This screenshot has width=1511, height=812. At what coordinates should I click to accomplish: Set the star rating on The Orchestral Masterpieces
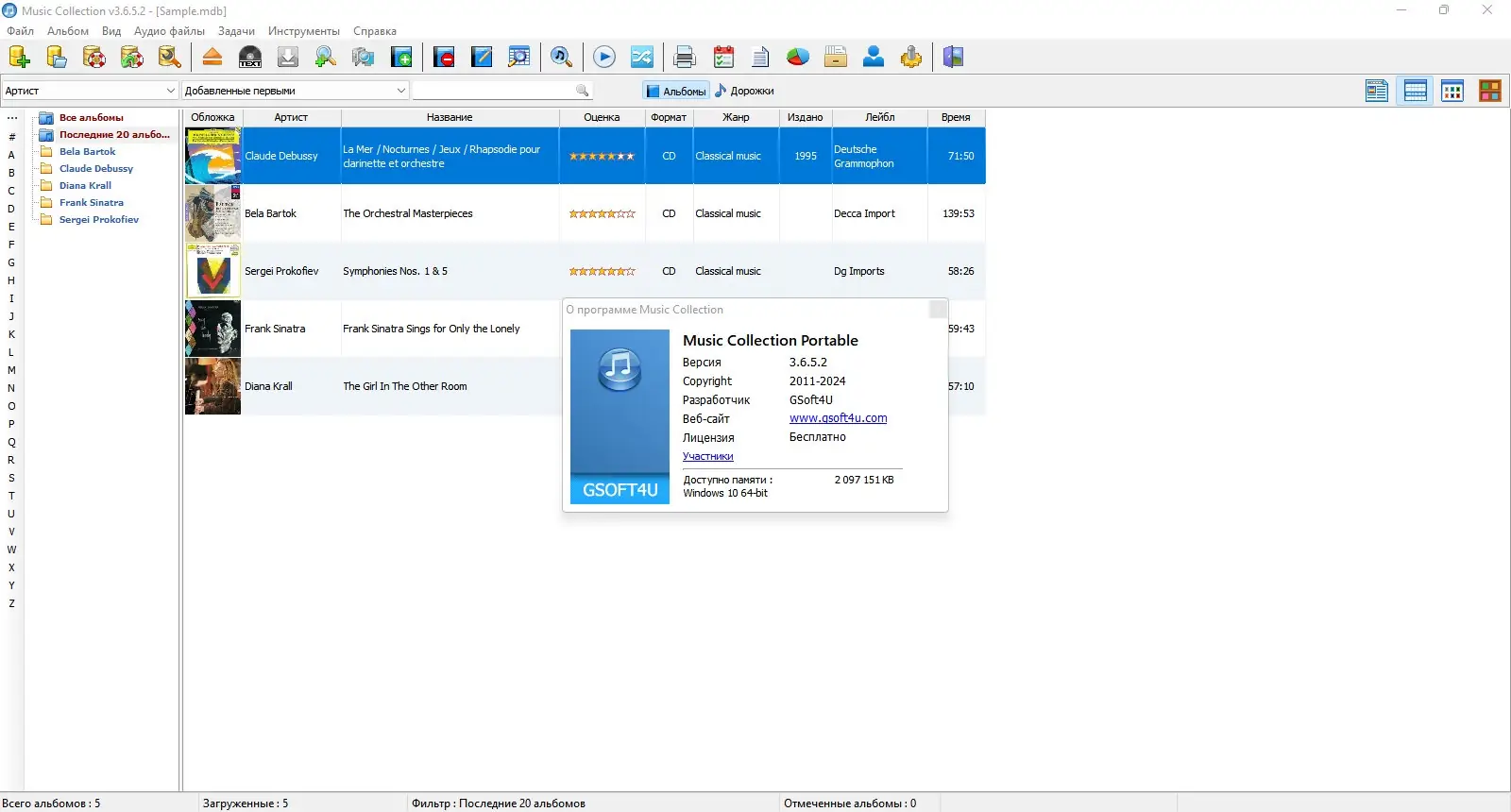(602, 213)
